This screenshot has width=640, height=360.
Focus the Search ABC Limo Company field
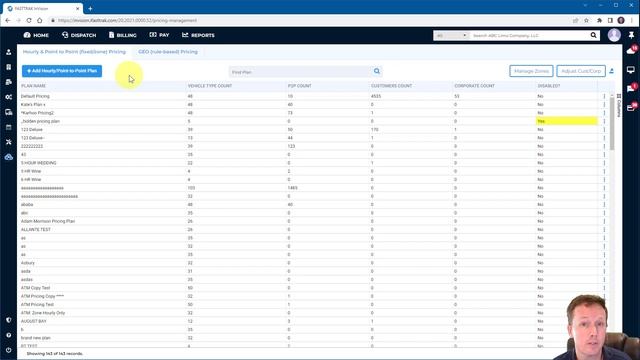coord(529,36)
